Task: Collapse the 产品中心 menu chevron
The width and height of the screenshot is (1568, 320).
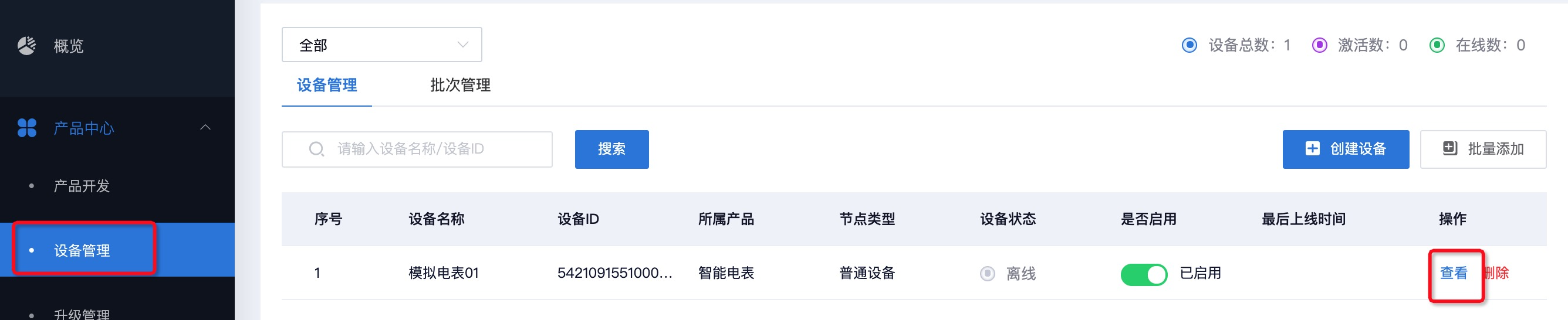Action: [206, 127]
